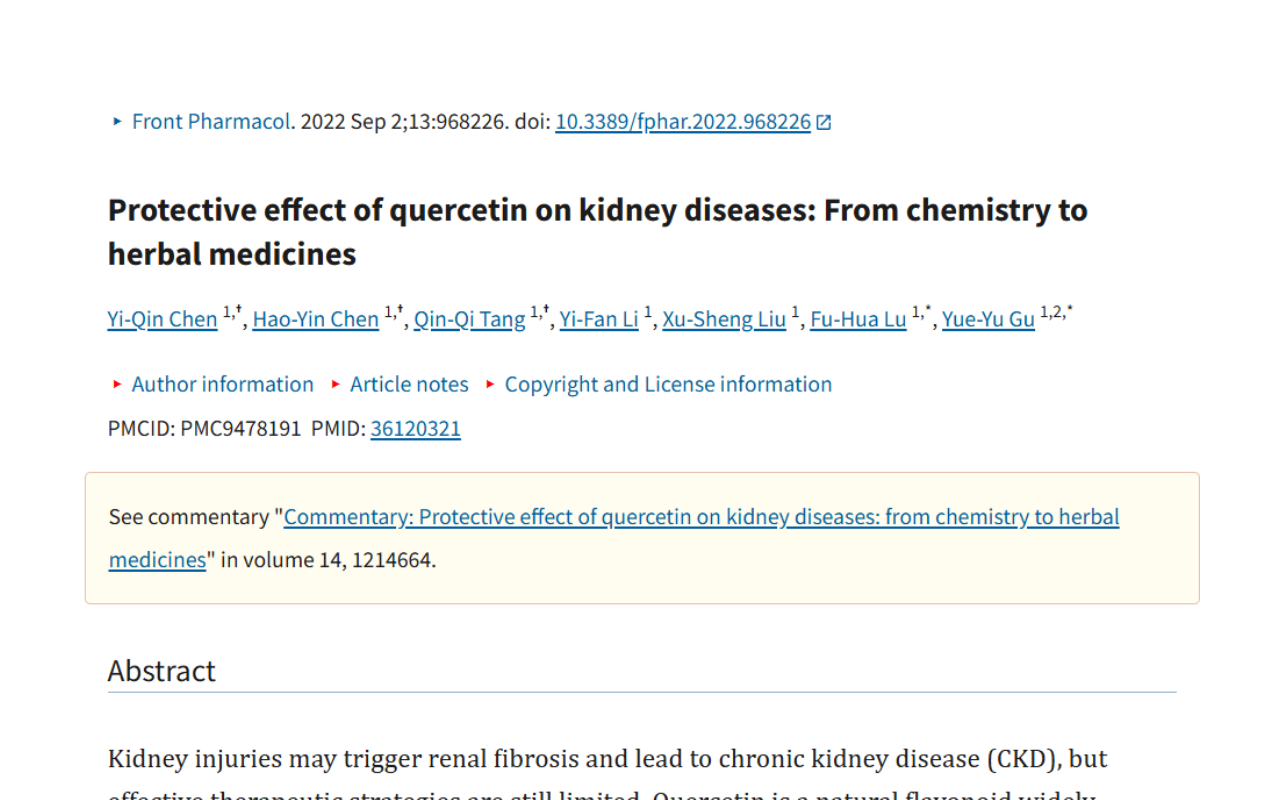Expand the Copyright and License information section
1280x800 pixels.
pos(668,384)
